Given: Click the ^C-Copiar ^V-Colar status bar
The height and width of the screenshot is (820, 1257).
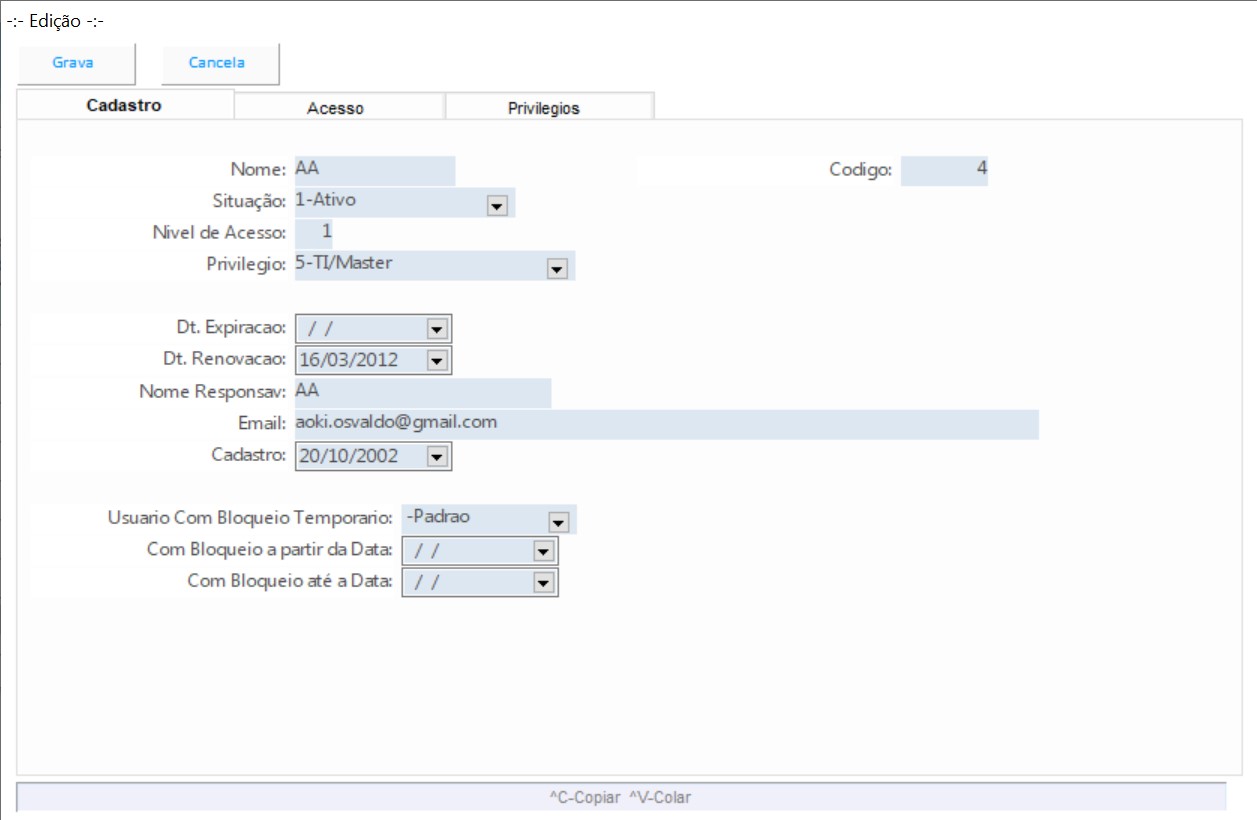Looking at the screenshot, I should [x=620, y=797].
